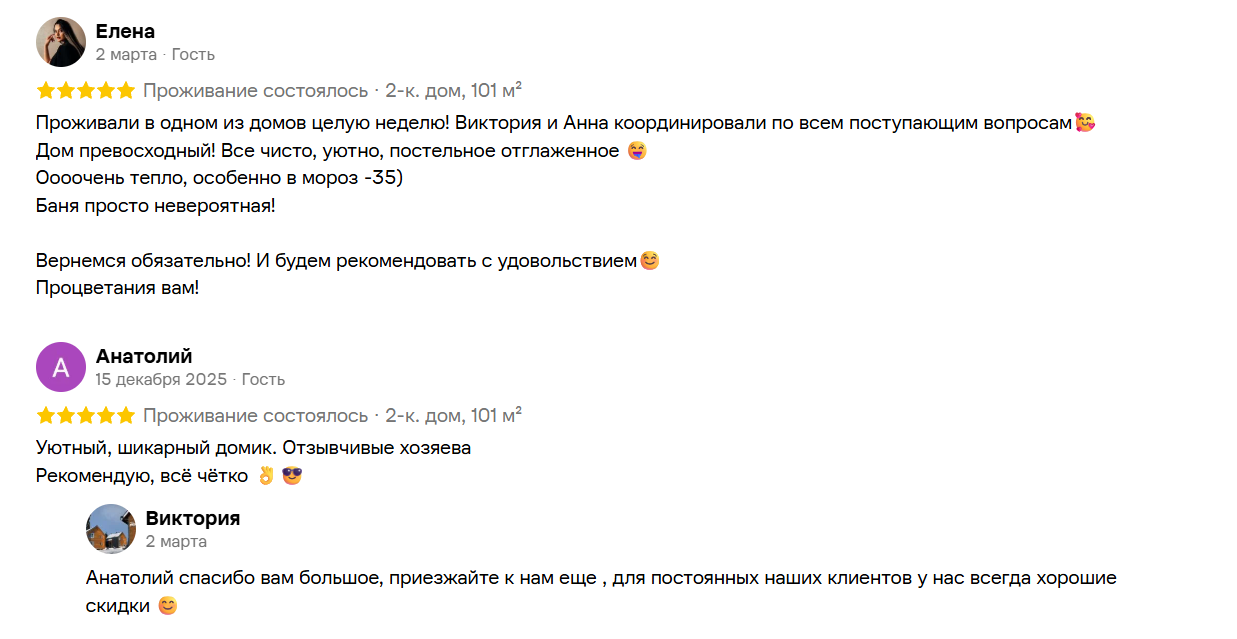Click Анатолий's Проживание состоялось status text

256,416
